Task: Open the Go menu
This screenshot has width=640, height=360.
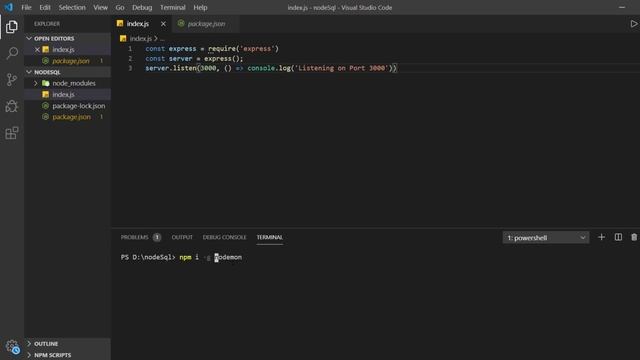Action: pos(120,7)
